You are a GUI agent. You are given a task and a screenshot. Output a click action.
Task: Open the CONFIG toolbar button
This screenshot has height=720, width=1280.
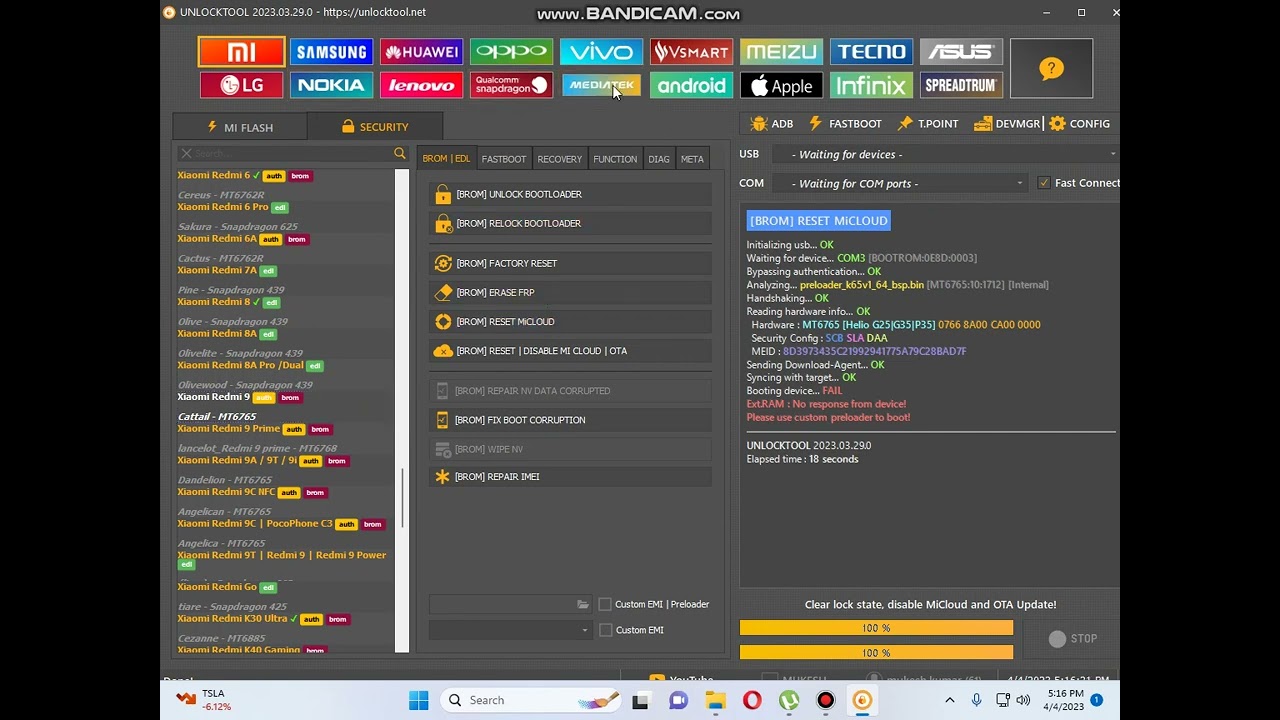click(1079, 124)
